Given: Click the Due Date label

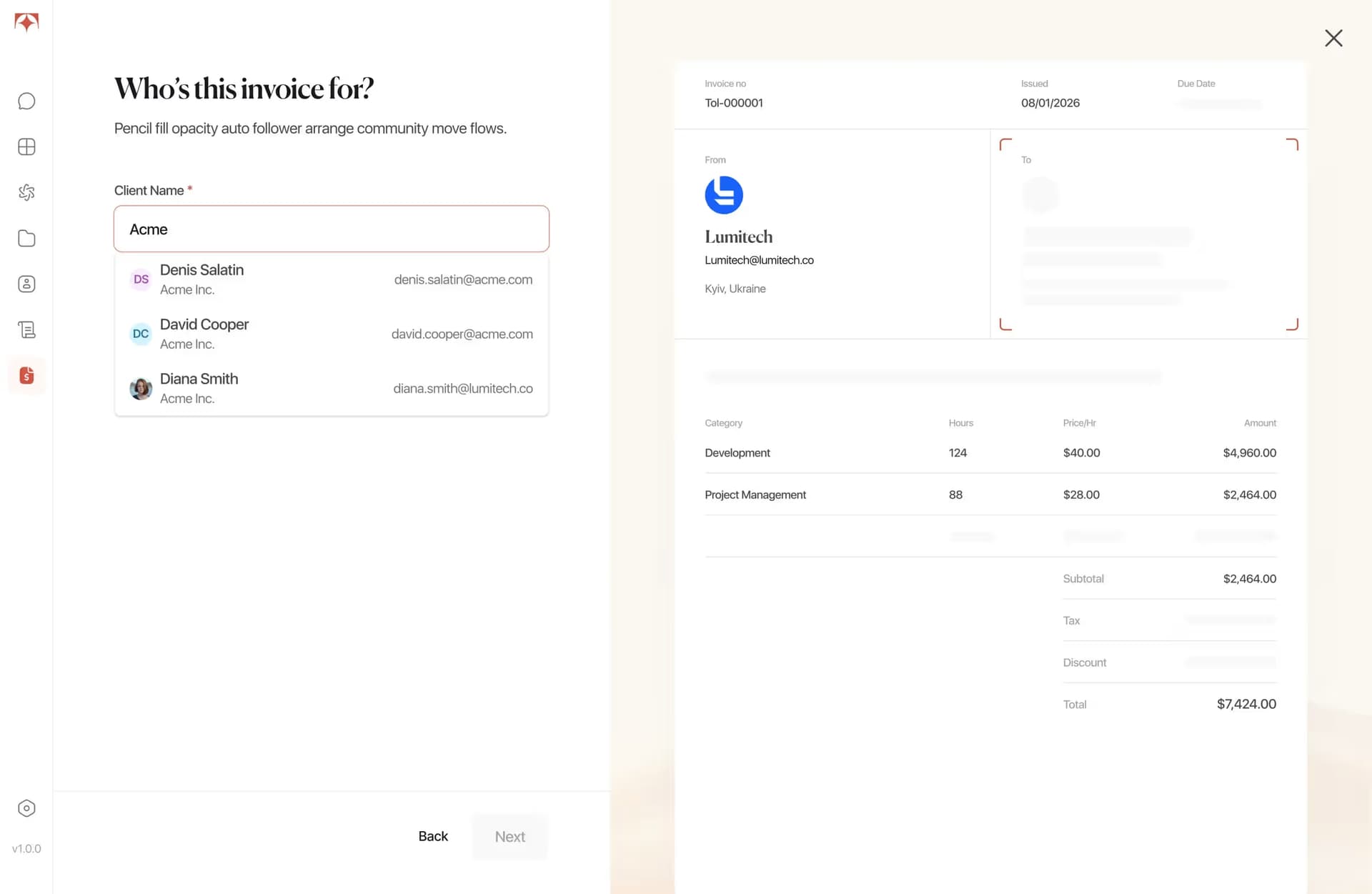Looking at the screenshot, I should [1196, 84].
